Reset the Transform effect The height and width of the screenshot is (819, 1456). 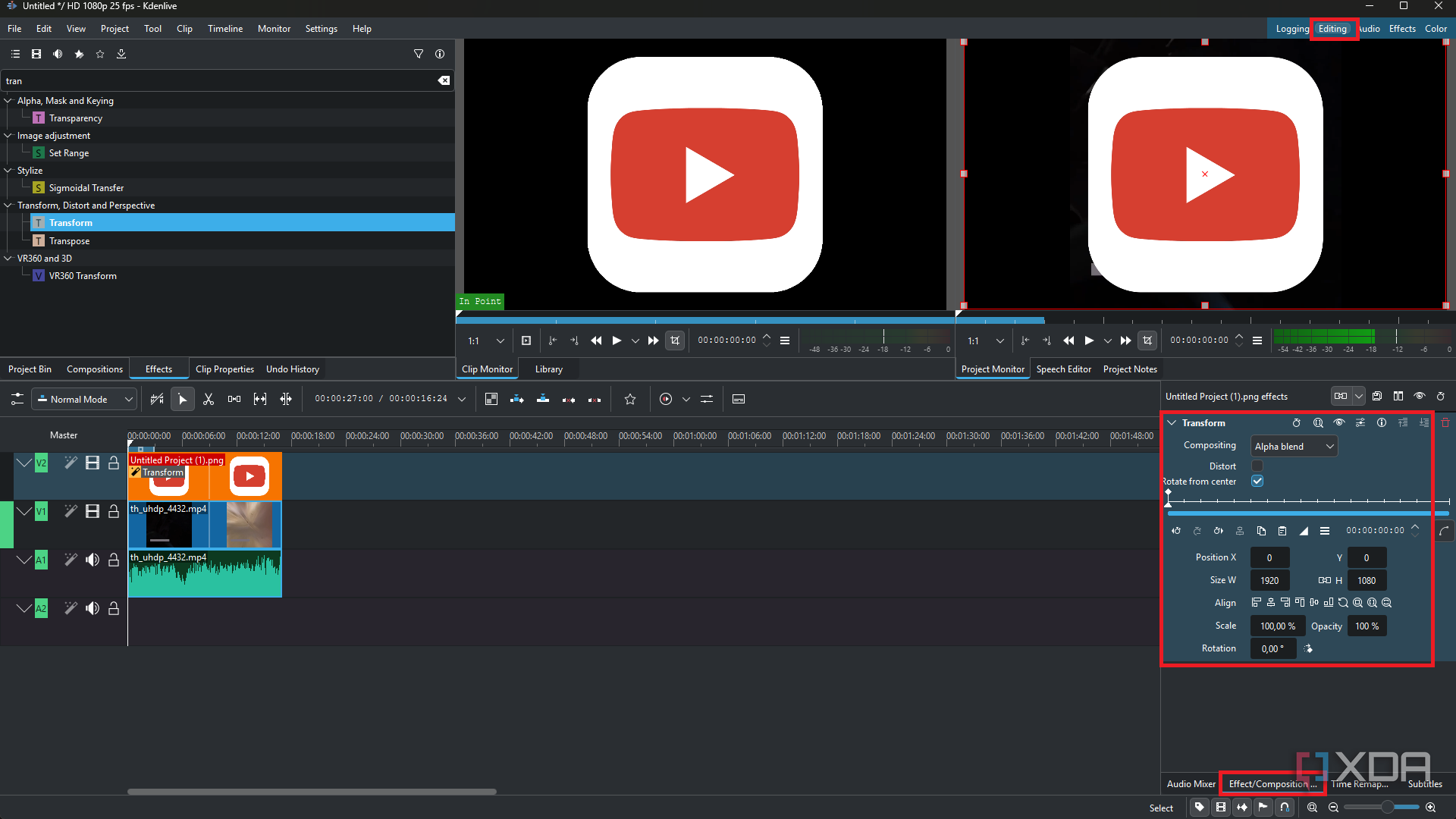click(1297, 423)
